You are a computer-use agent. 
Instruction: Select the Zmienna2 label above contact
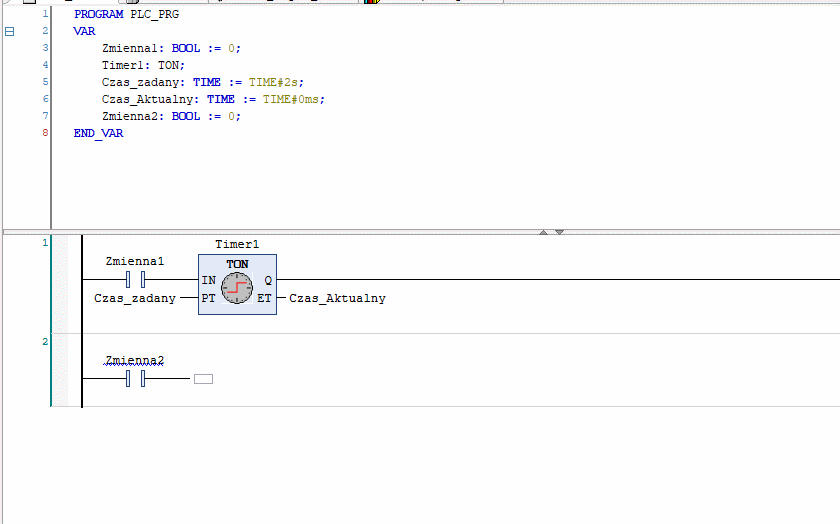coord(135,361)
